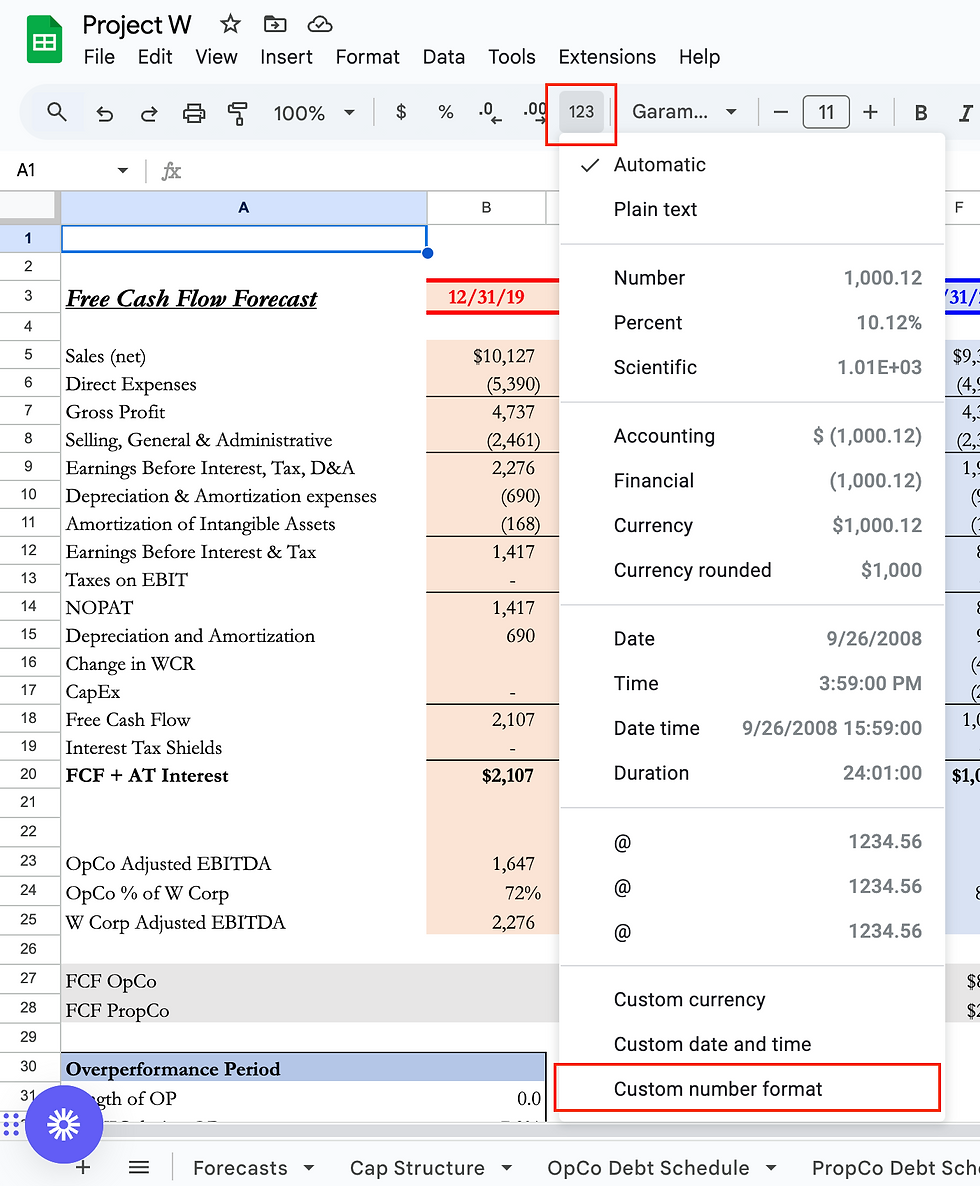Choose Custom number format option

coord(718,1089)
